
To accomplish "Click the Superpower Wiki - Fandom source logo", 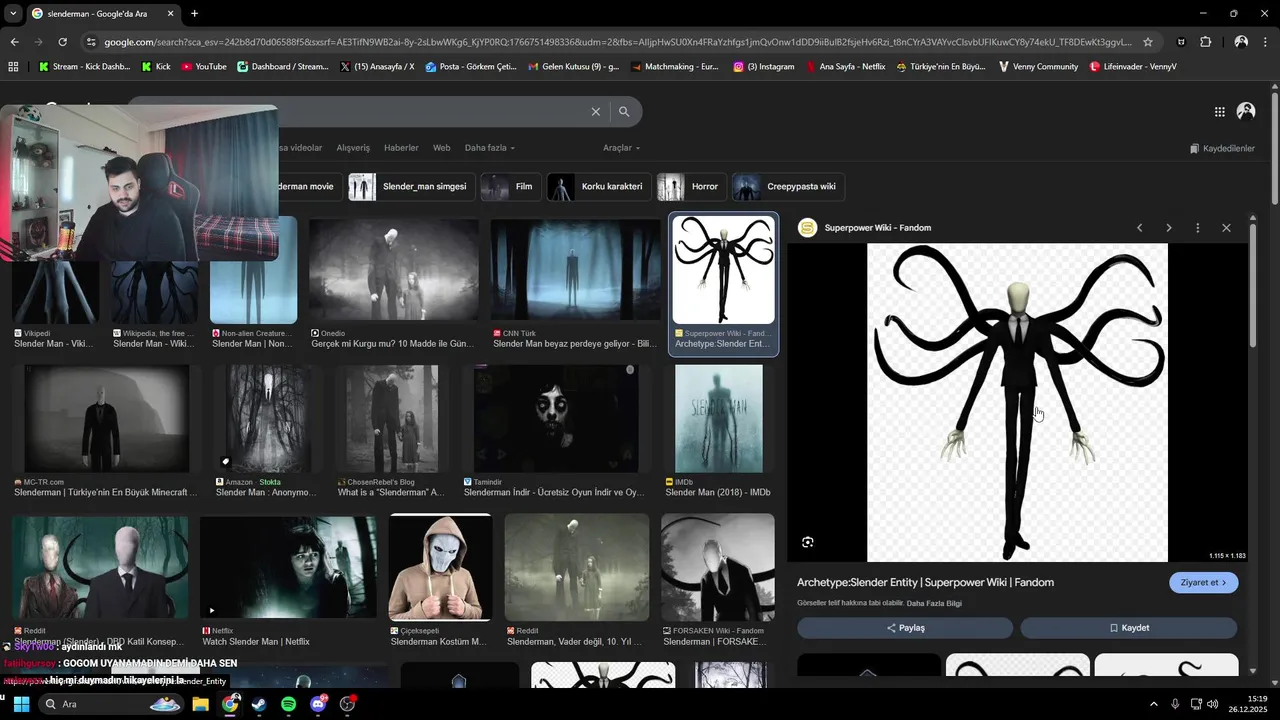I will (807, 228).
